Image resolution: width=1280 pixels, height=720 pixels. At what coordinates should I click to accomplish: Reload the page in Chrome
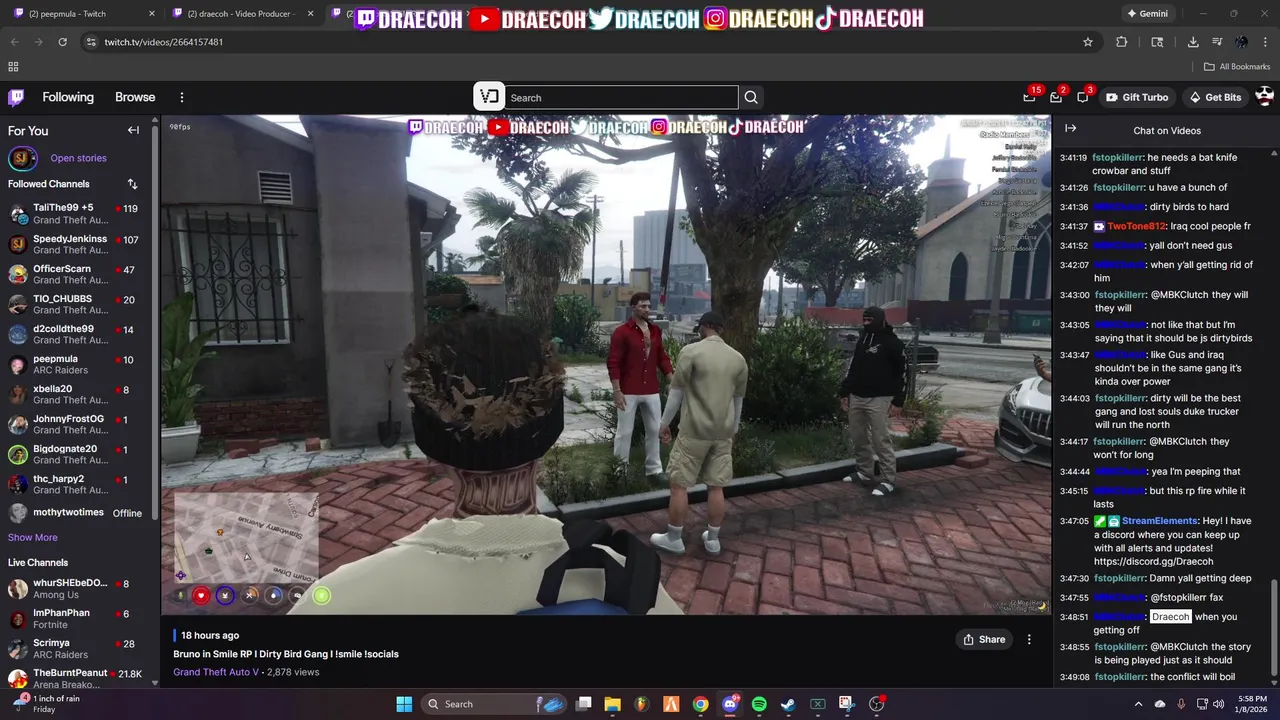(x=63, y=42)
